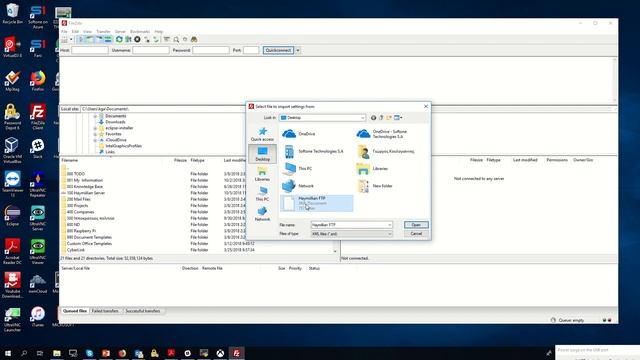Open the Bookmarks menu in FileZilla
Image resolution: width=640 pixels, height=360 pixels.
click(140, 31)
